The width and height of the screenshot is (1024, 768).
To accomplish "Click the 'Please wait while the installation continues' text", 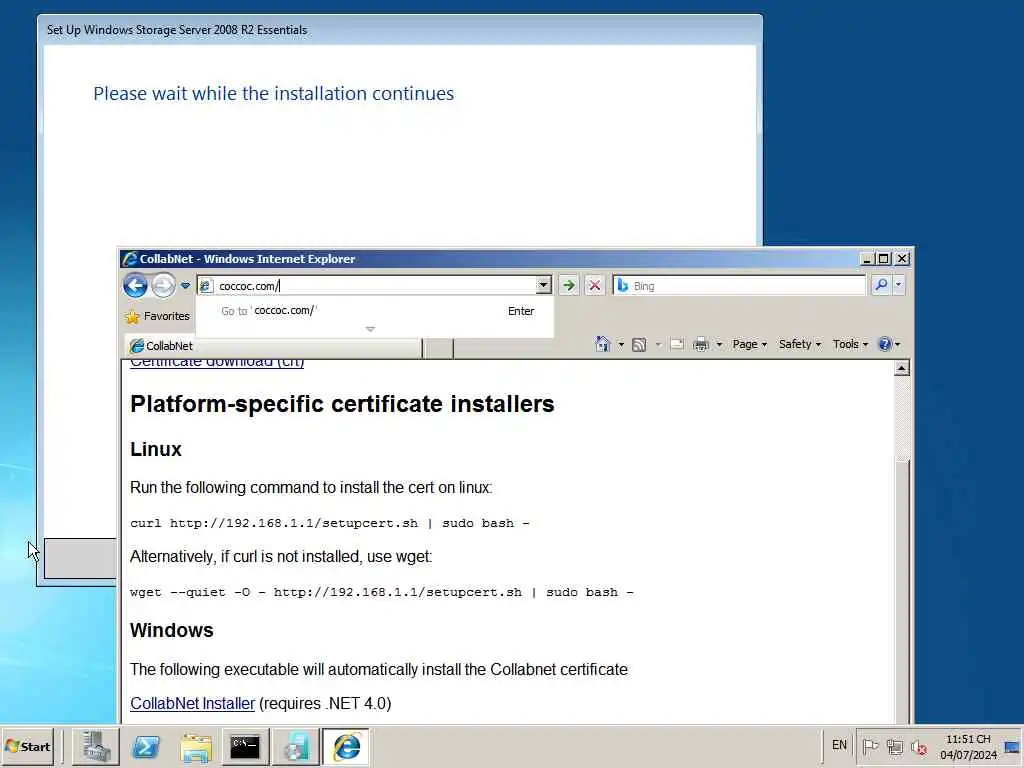I will 274,93.
